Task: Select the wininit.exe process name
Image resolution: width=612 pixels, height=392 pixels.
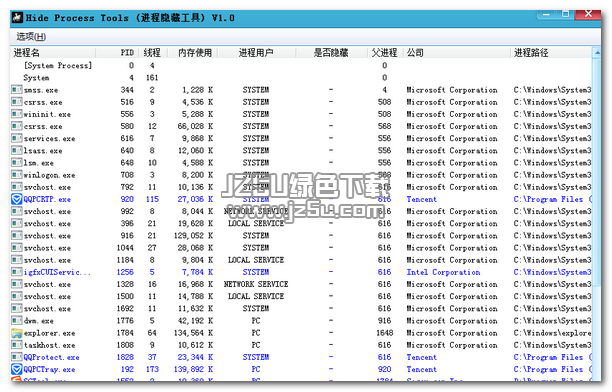Action: (47, 114)
